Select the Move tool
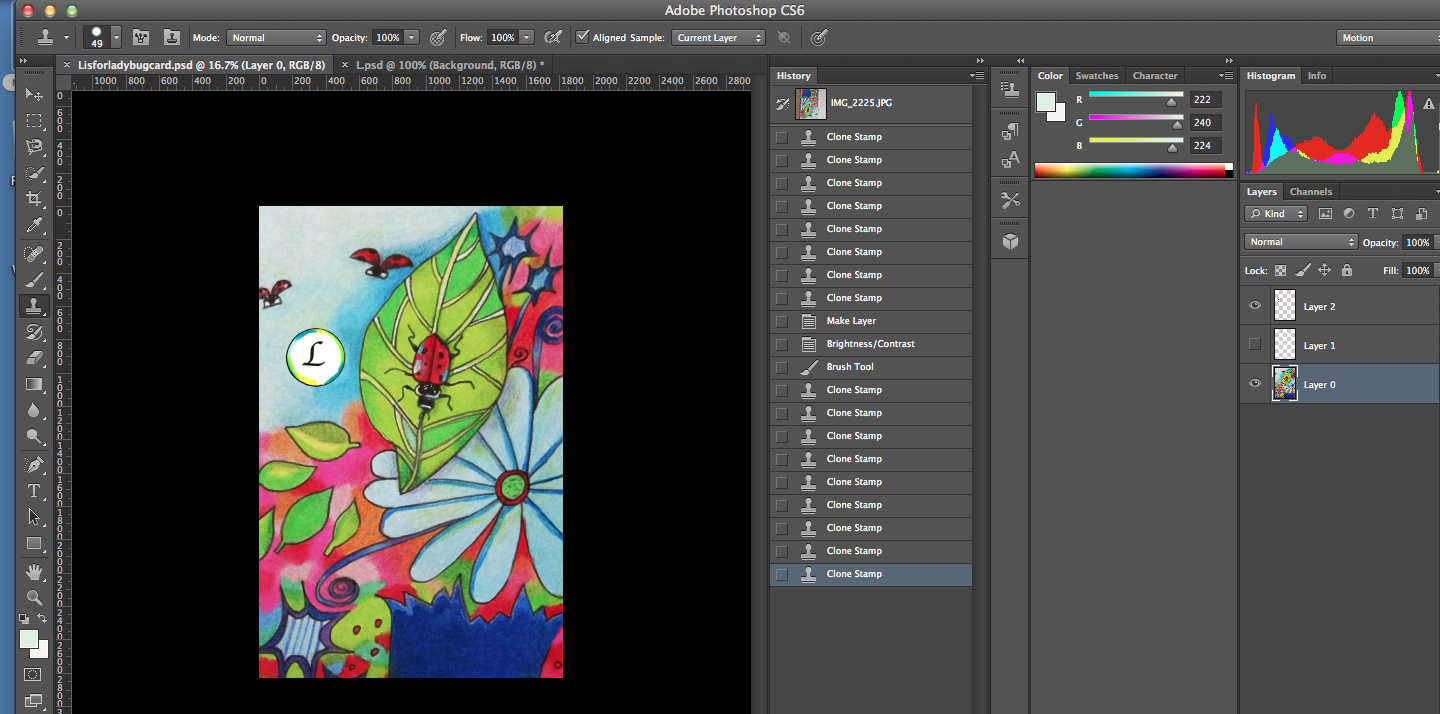The height and width of the screenshot is (714, 1440). click(34, 94)
